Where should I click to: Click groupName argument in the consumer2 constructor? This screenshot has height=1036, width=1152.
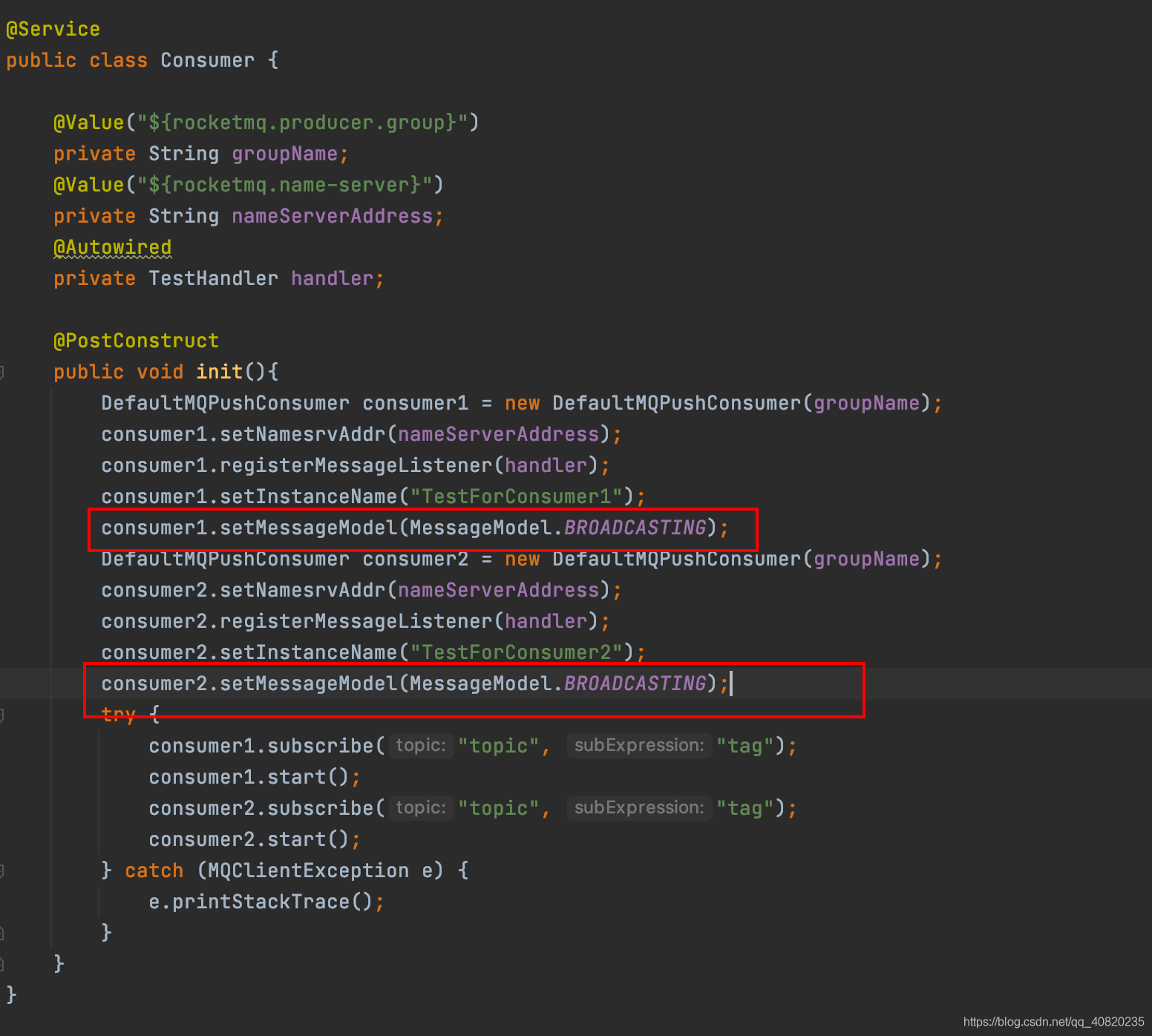pyautogui.click(x=866, y=560)
